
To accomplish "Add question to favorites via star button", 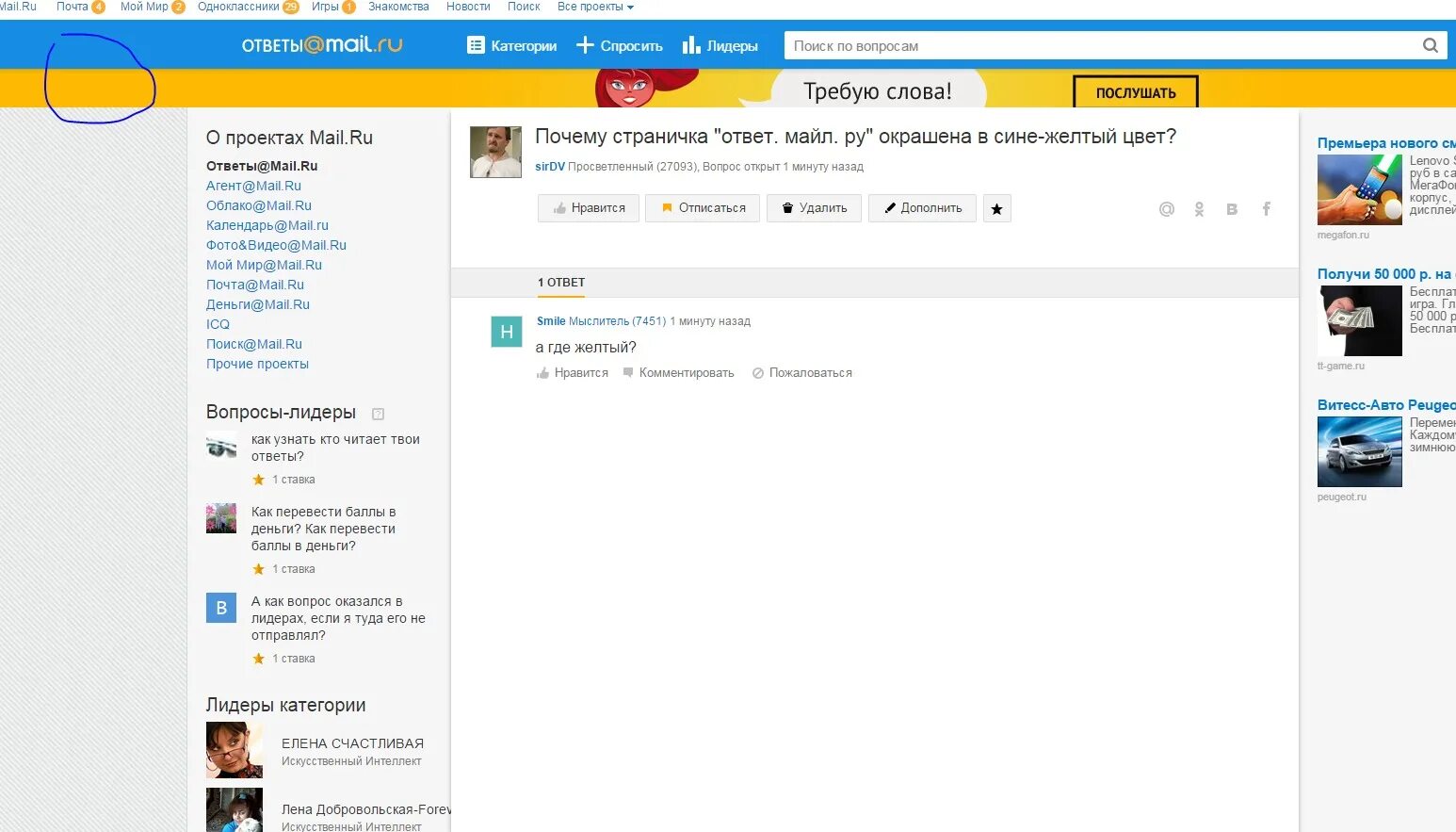I will [x=996, y=208].
